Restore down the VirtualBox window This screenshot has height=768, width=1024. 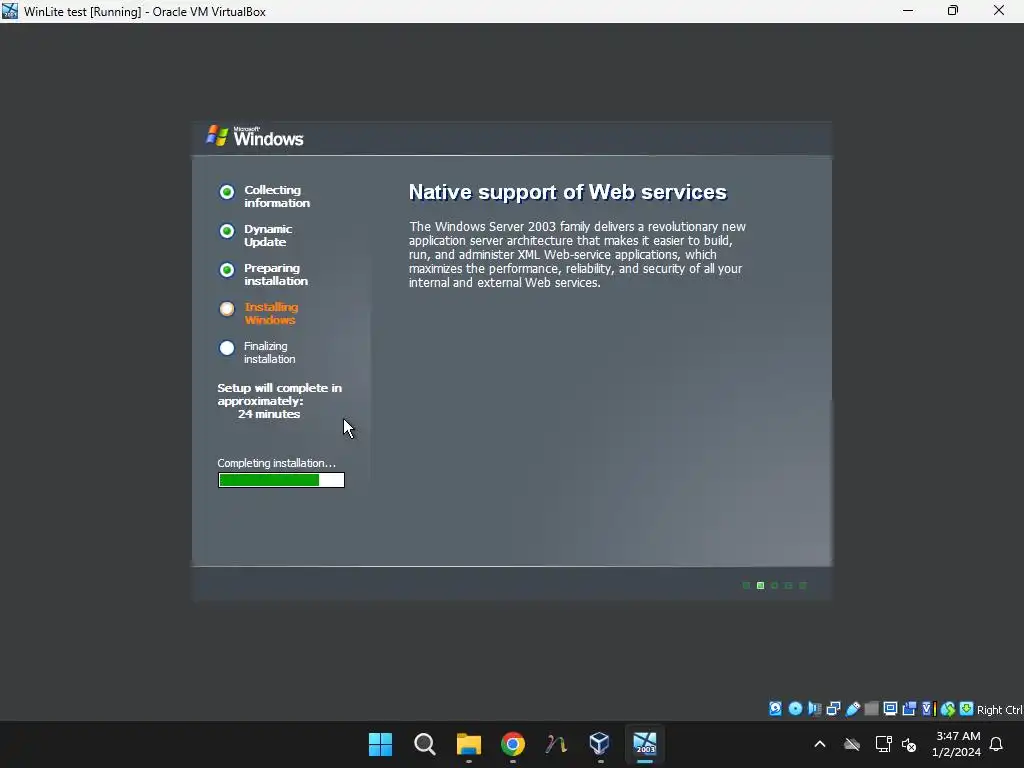point(953,11)
